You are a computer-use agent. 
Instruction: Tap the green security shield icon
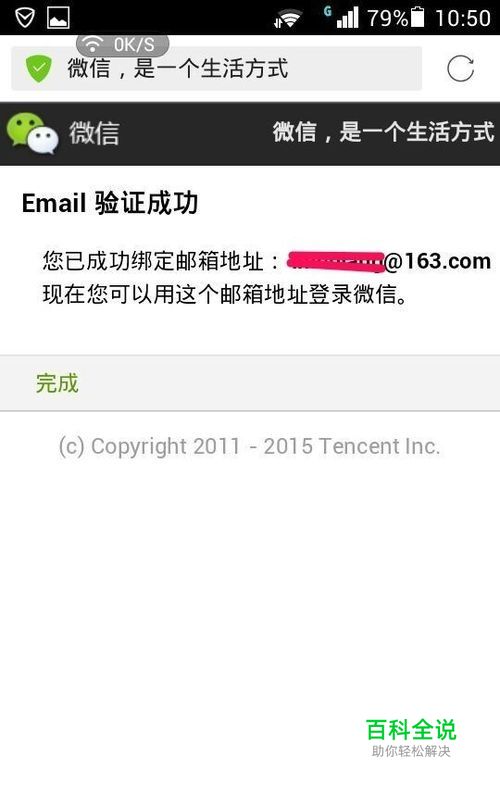(x=39, y=69)
